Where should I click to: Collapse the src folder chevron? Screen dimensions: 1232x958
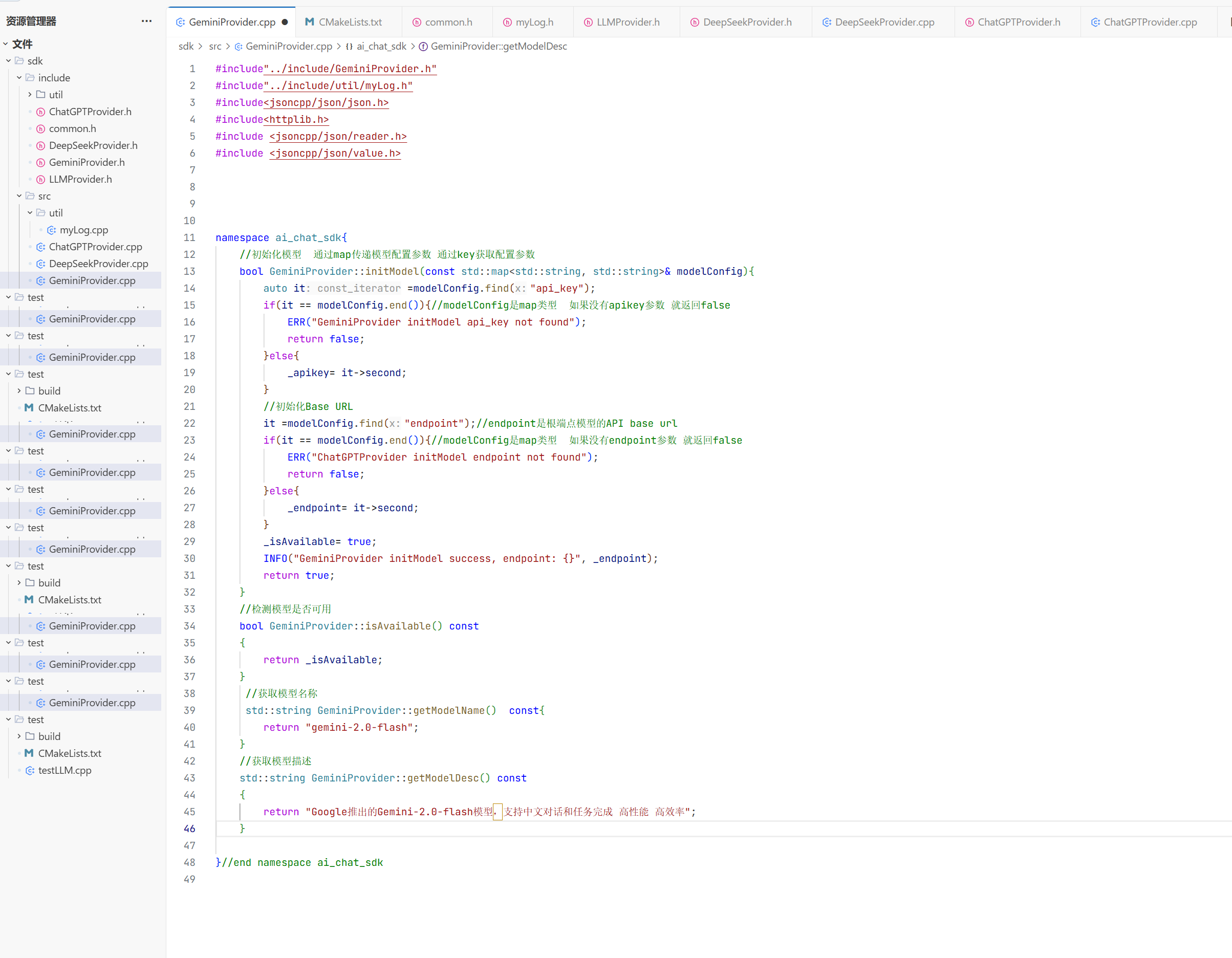pos(19,196)
